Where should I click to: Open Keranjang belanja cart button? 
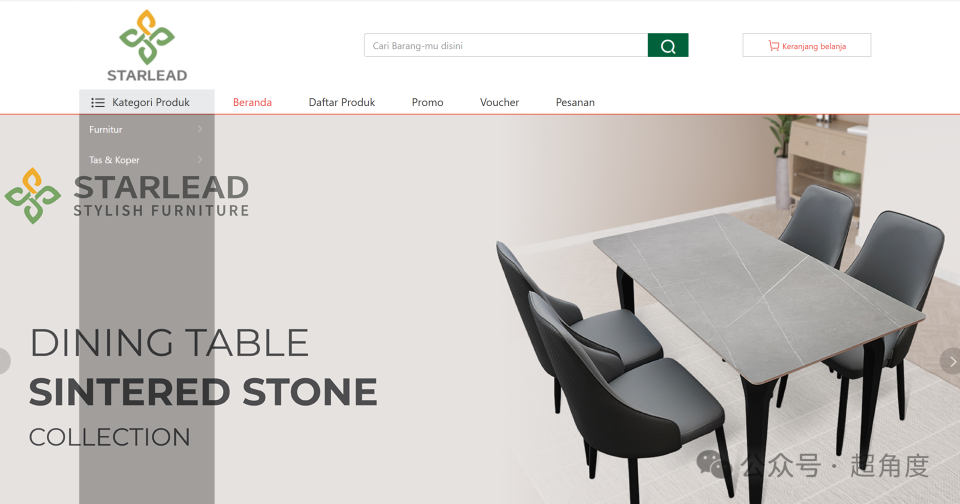pyautogui.click(x=807, y=45)
